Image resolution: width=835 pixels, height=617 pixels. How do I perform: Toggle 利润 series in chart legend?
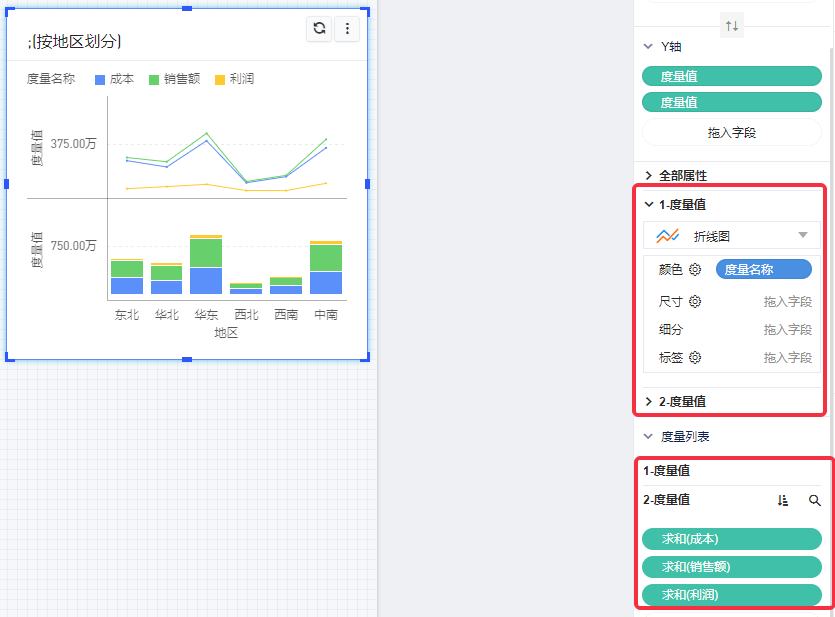[234, 79]
